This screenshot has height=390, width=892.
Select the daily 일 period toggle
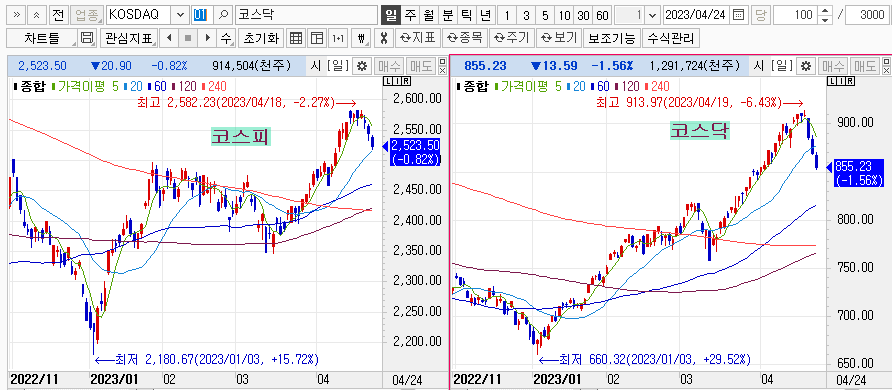[x=390, y=15]
